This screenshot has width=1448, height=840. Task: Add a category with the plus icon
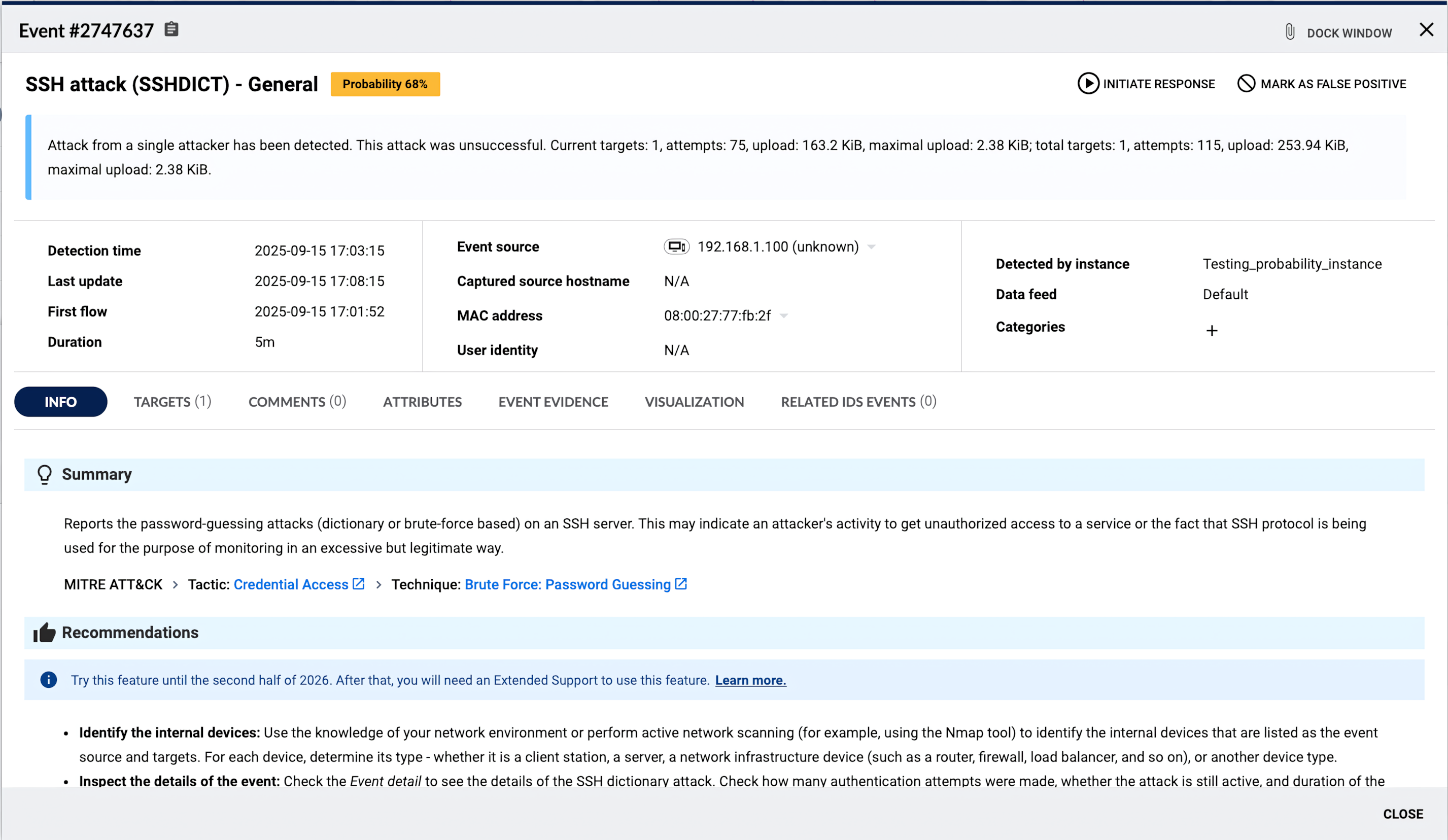1212,330
